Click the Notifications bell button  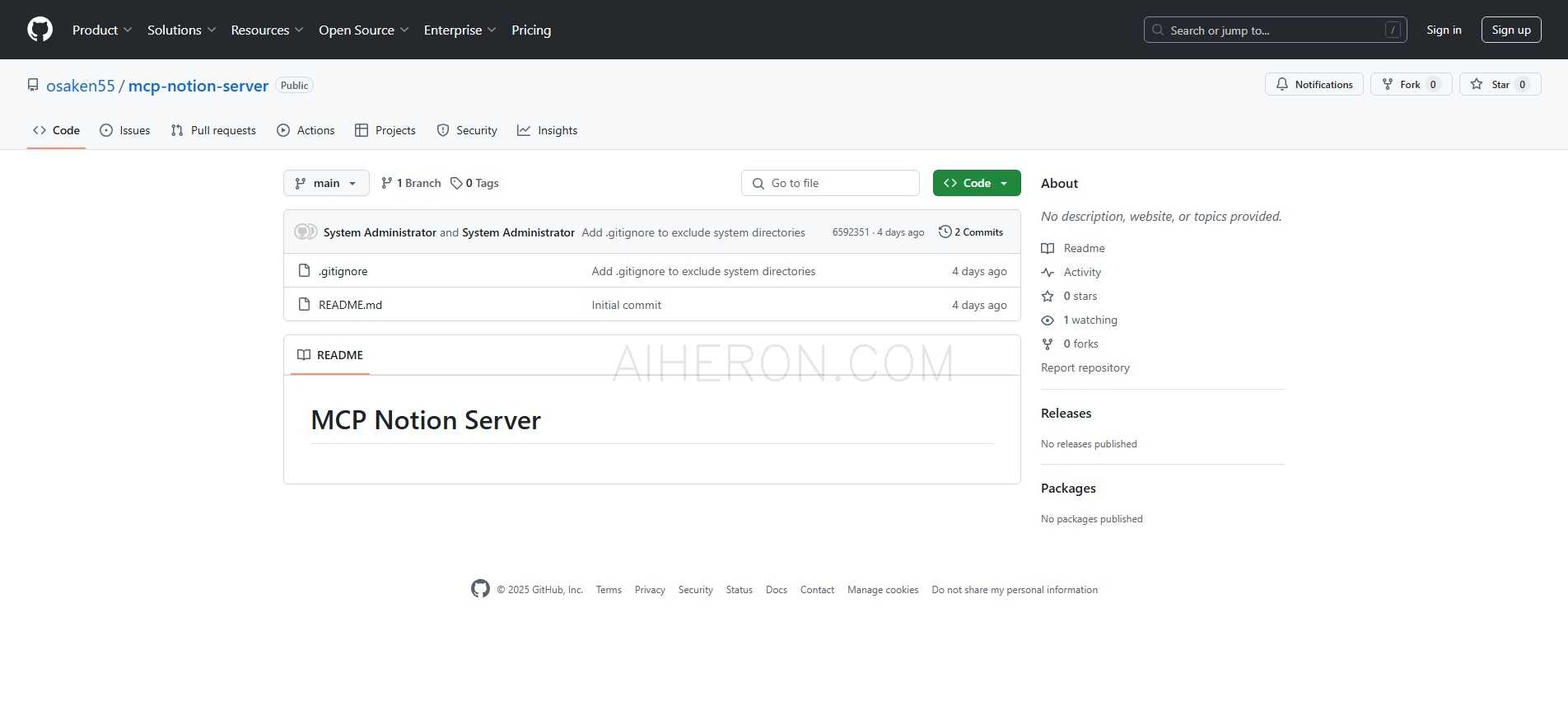1314,84
